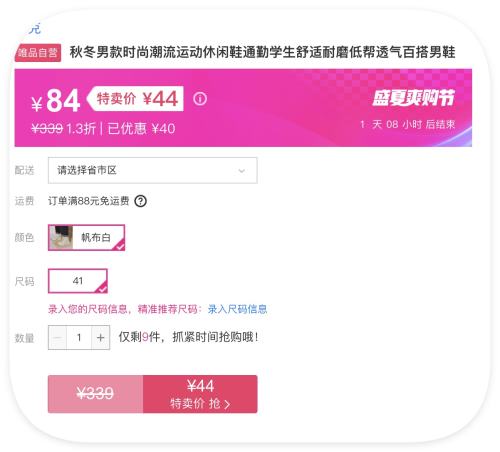Click the 唯品自营 self-operated badge
Viewport: 500px width, 452px height.
38,53
